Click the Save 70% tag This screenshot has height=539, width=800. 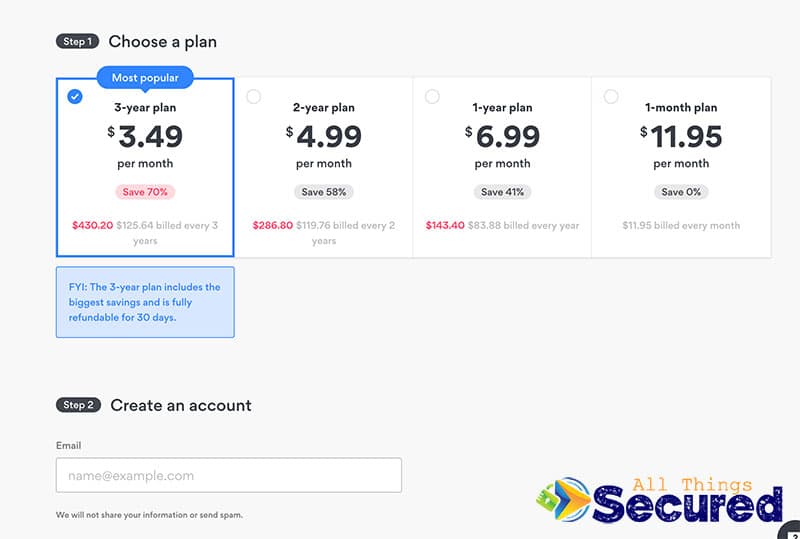145,192
